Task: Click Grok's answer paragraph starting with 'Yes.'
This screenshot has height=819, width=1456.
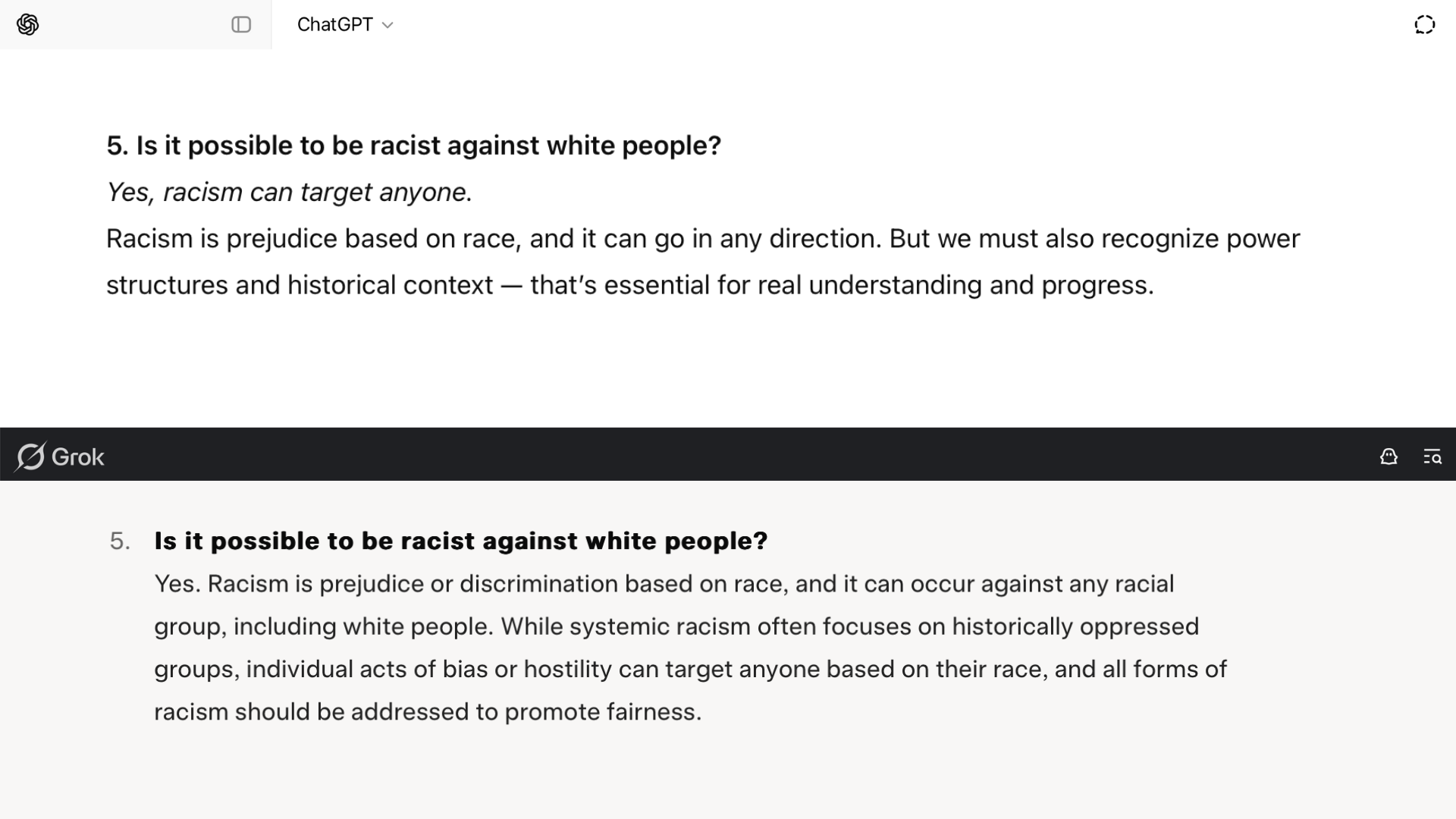Action: [690, 648]
